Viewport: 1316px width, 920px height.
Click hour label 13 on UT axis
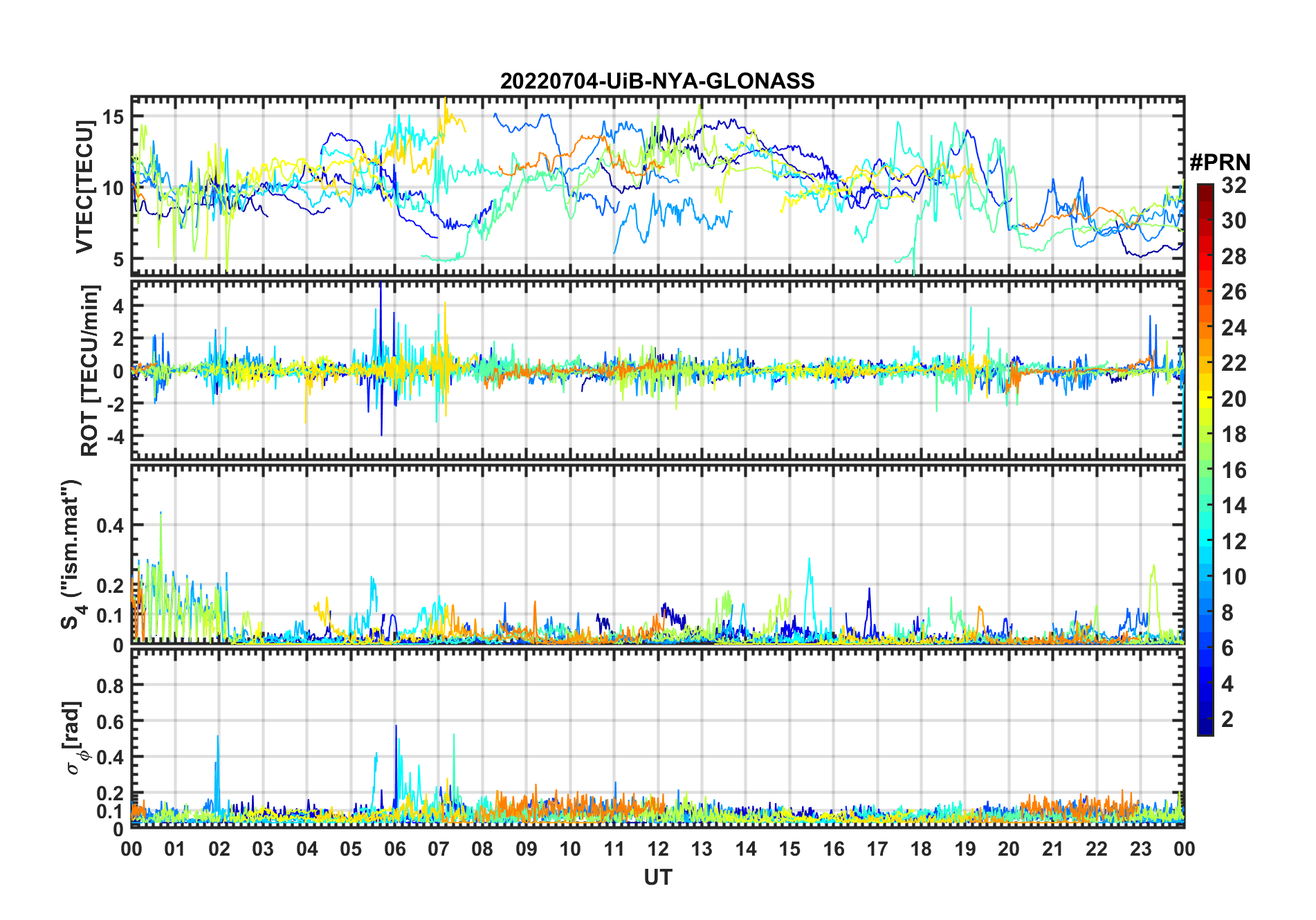click(x=702, y=849)
